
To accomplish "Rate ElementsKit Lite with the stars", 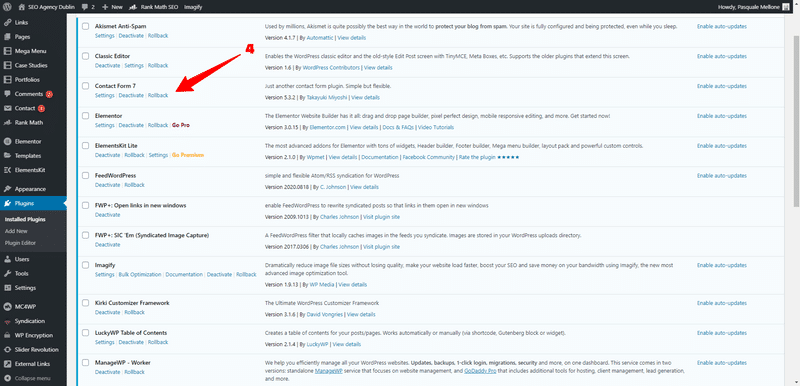I will (508, 157).
